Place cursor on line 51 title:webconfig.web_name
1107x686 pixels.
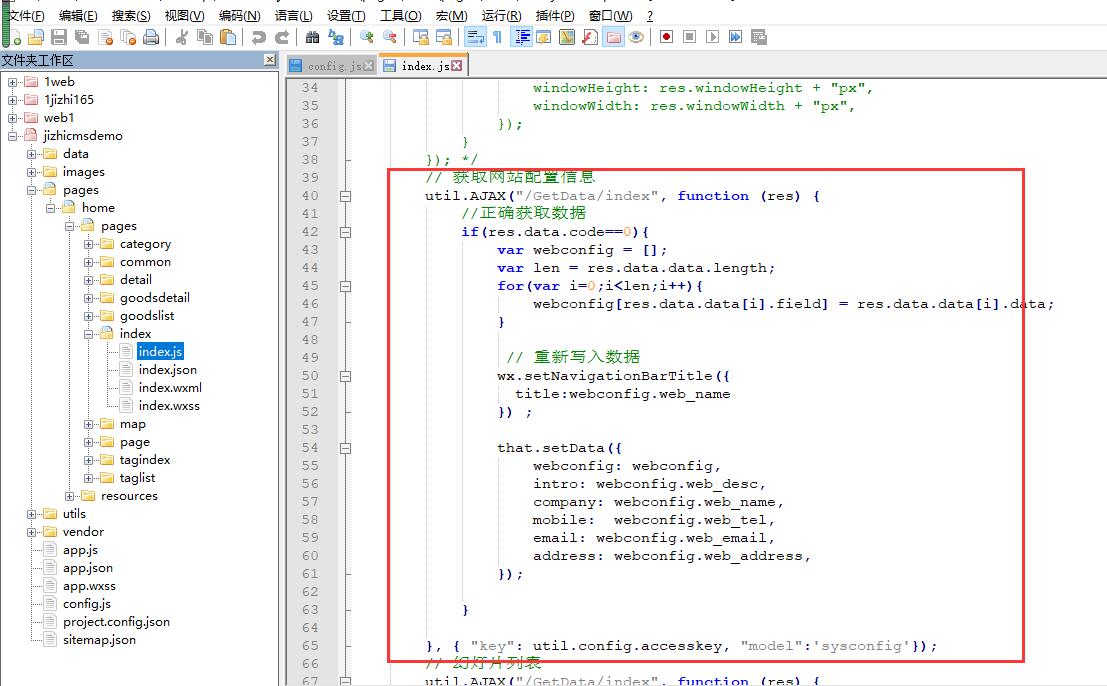[x=622, y=394]
